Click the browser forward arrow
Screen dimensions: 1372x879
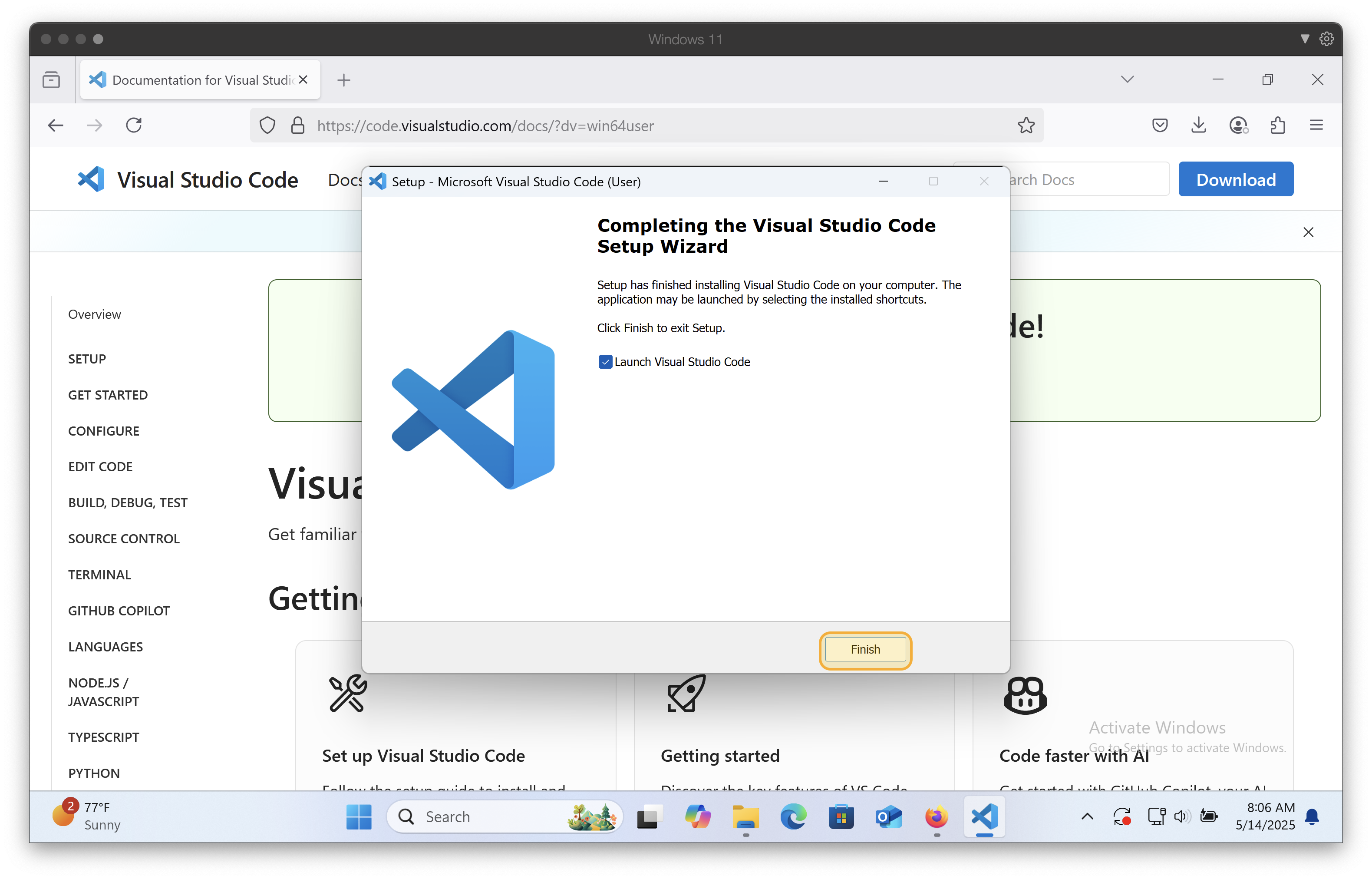click(95, 126)
